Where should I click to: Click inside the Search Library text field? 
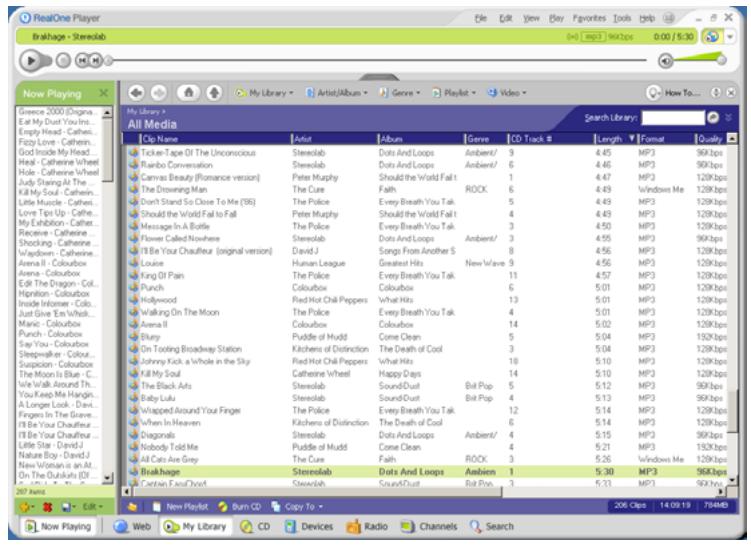678,119
